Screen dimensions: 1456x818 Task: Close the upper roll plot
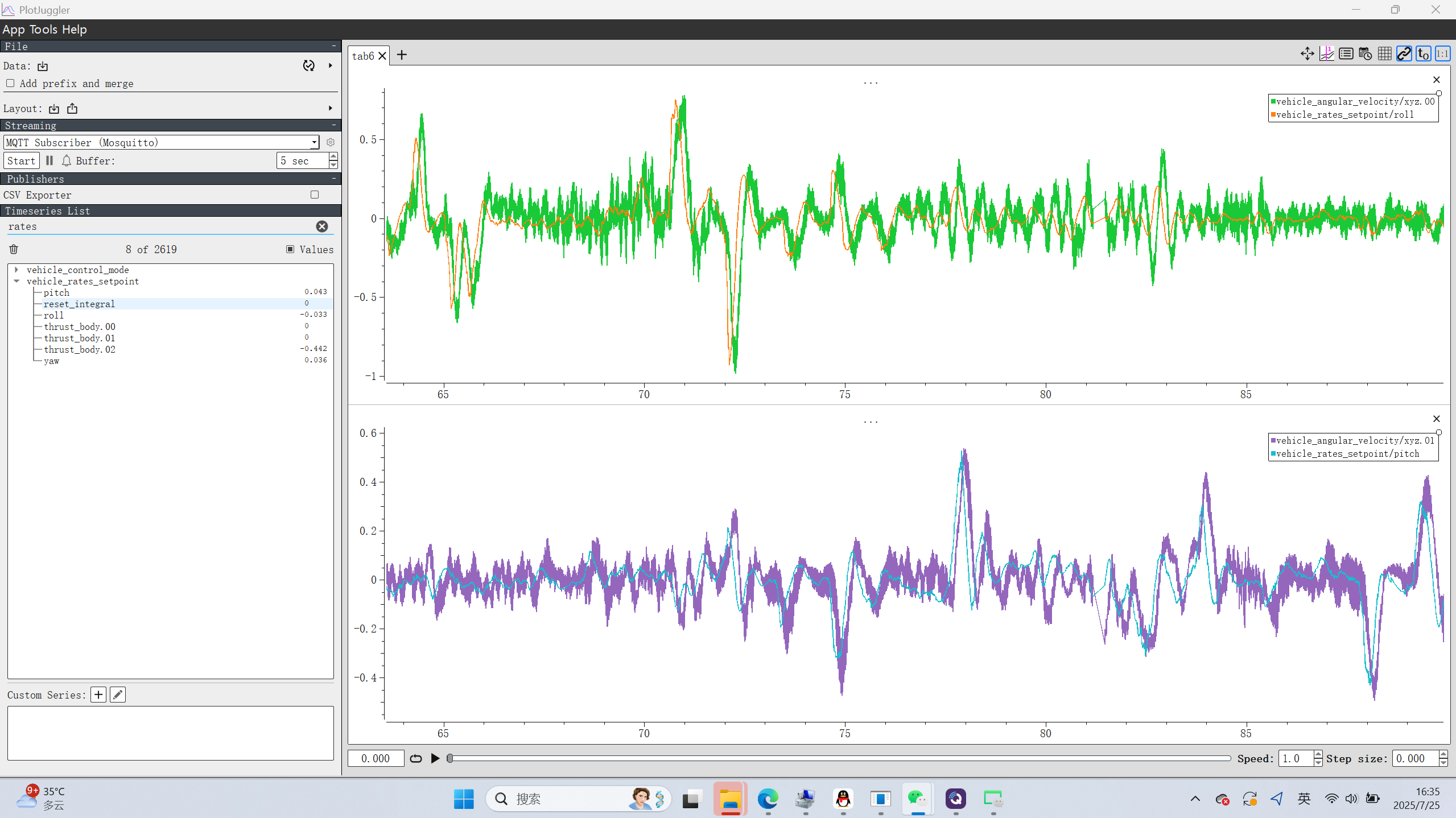click(x=1436, y=80)
